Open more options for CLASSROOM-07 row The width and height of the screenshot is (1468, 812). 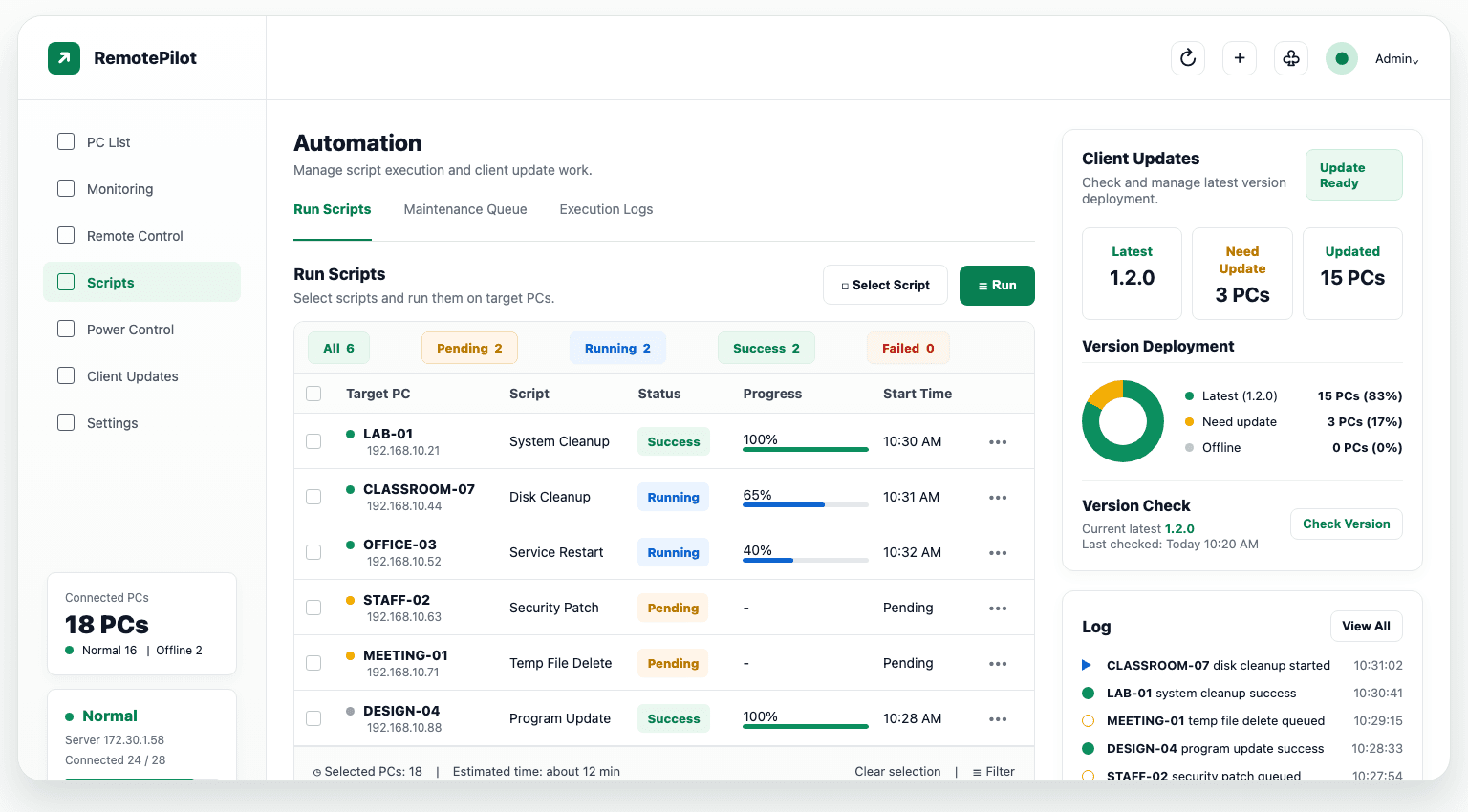pos(998,498)
